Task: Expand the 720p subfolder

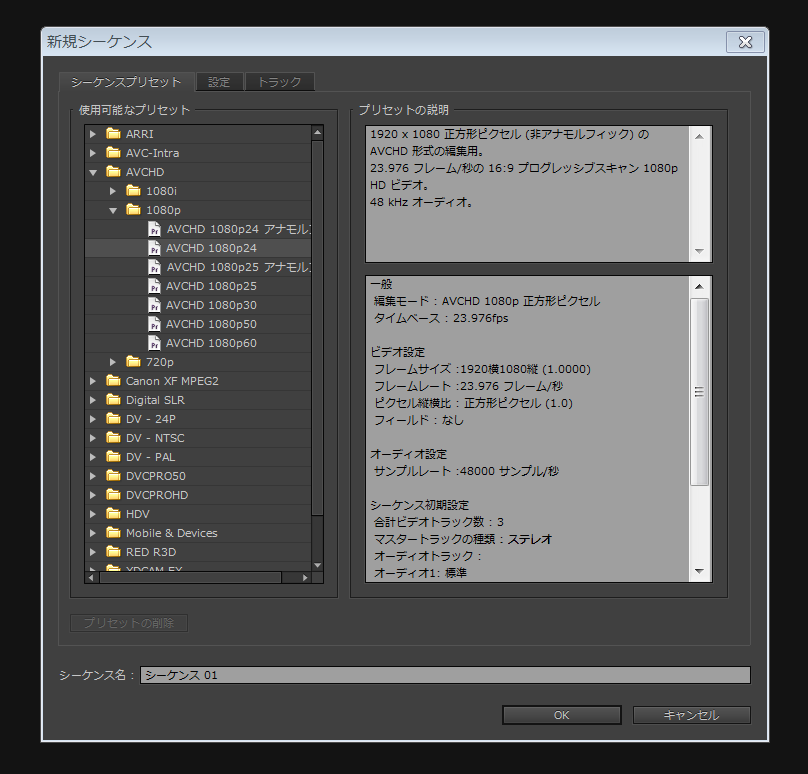Action: point(113,362)
